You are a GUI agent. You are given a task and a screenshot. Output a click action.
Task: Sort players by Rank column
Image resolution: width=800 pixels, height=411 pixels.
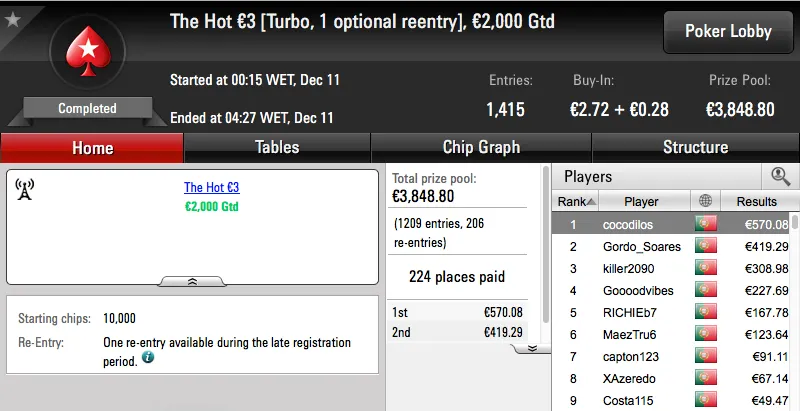(x=572, y=201)
